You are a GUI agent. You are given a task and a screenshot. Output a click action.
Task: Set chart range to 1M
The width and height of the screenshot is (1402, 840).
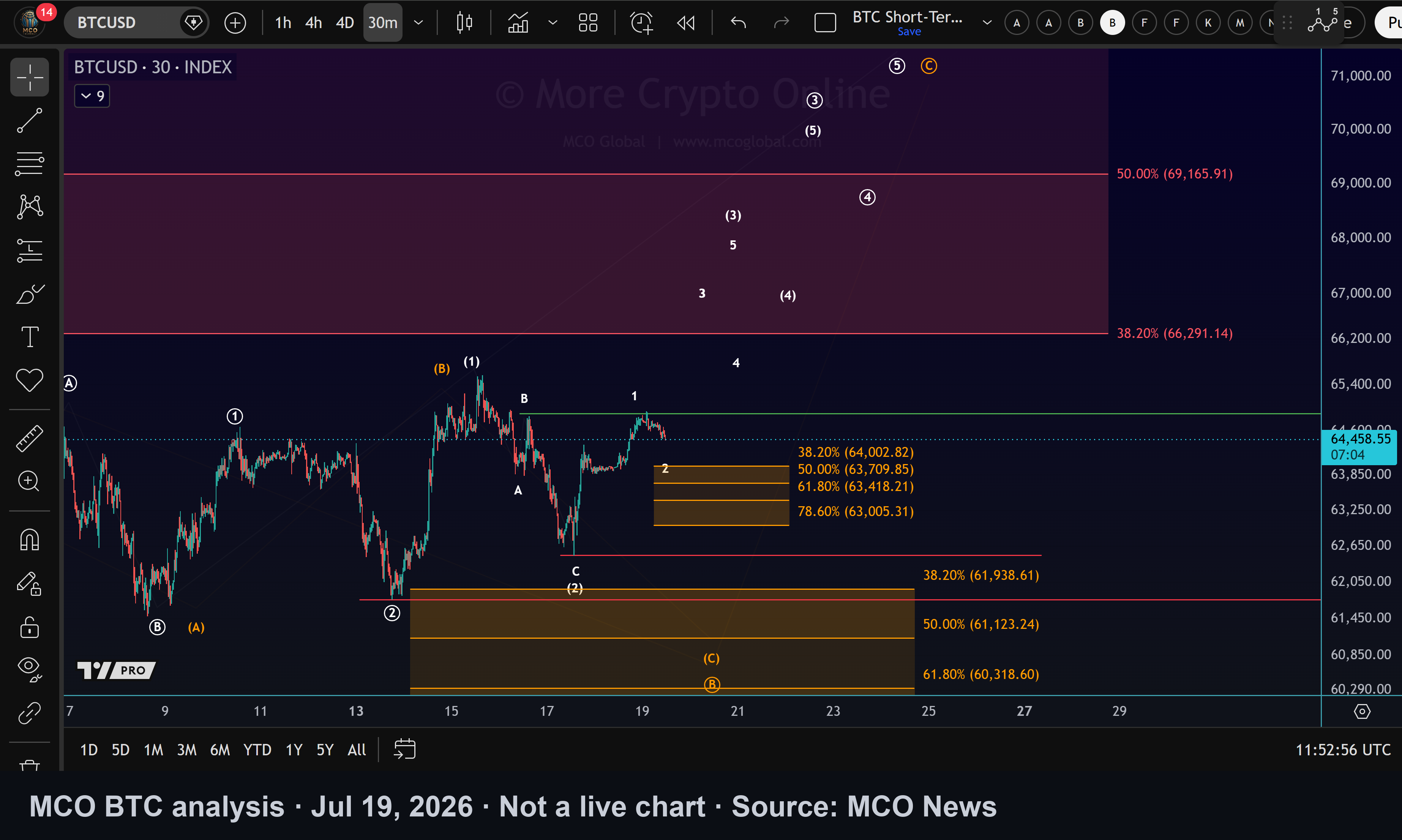(x=153, y=750)
